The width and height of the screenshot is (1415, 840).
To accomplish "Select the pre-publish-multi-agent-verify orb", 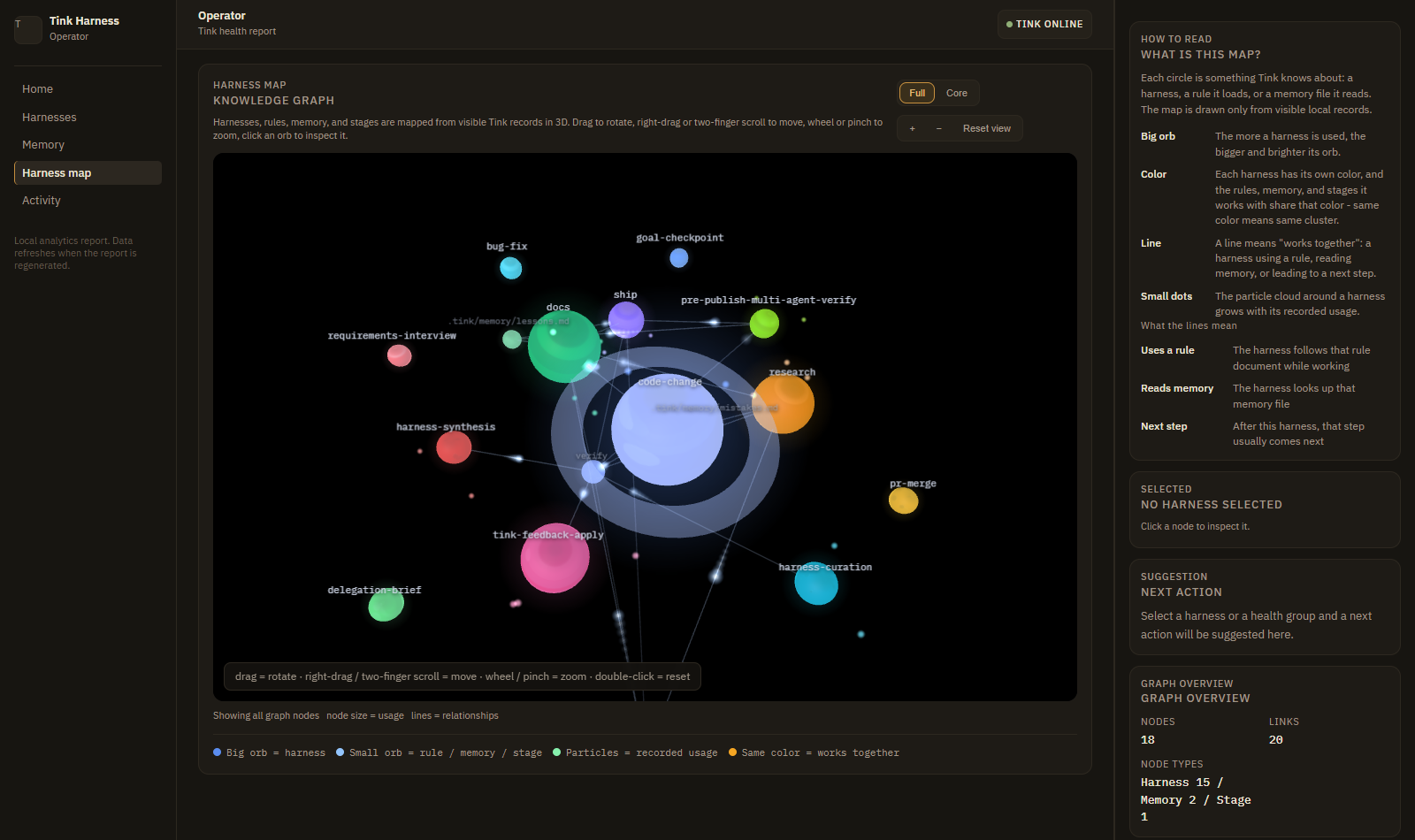I will 764,324.
